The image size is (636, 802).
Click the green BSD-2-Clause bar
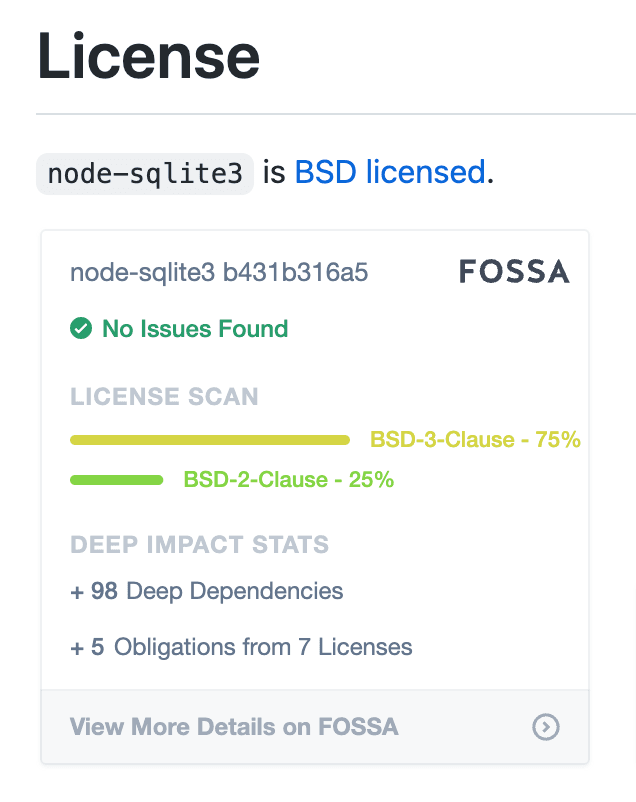coord(117,480)
